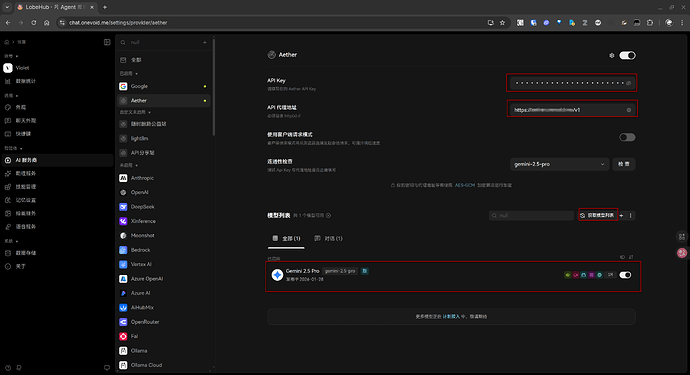
Task: Select the AiHubMix provider
Action: [163, 307]
